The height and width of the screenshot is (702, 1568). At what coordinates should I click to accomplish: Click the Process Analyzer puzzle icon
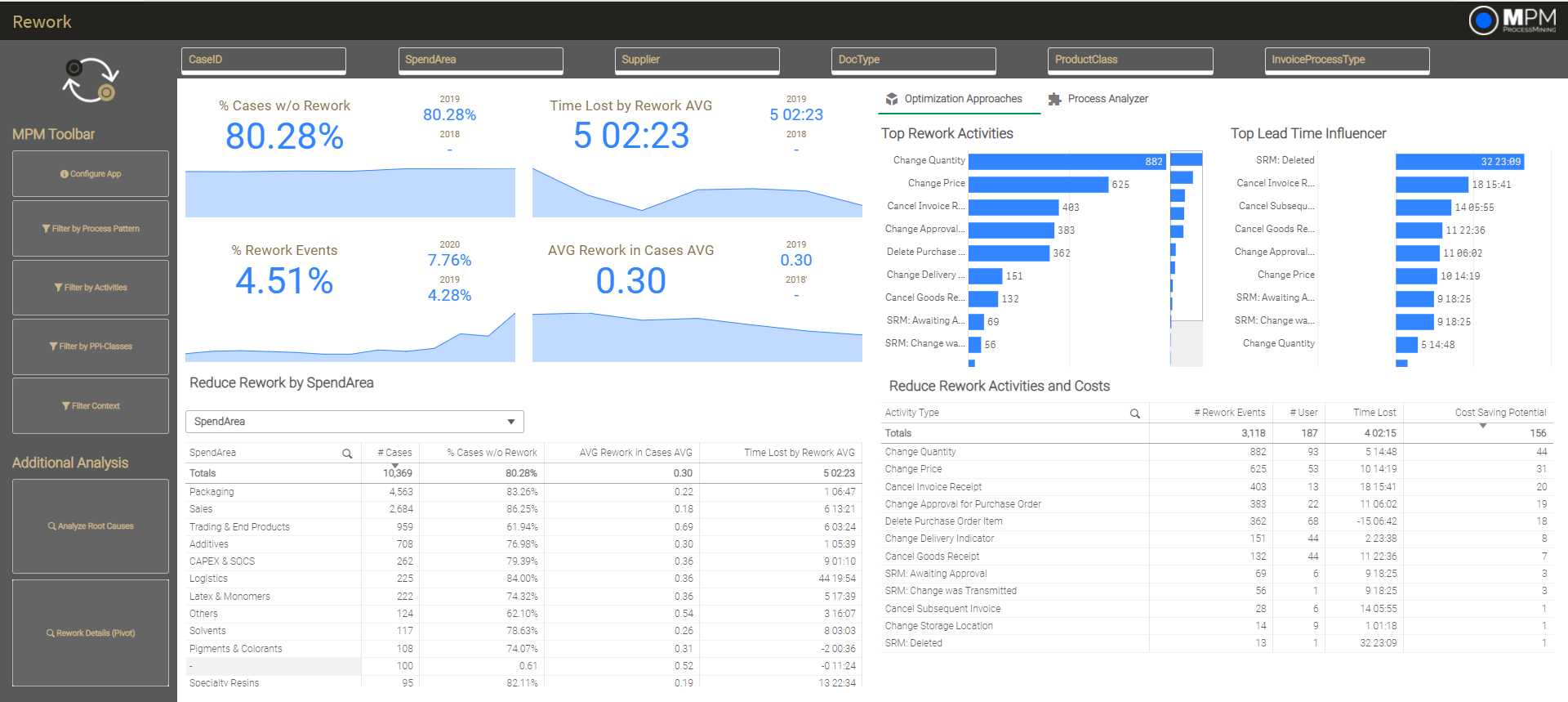point(1054,99)
